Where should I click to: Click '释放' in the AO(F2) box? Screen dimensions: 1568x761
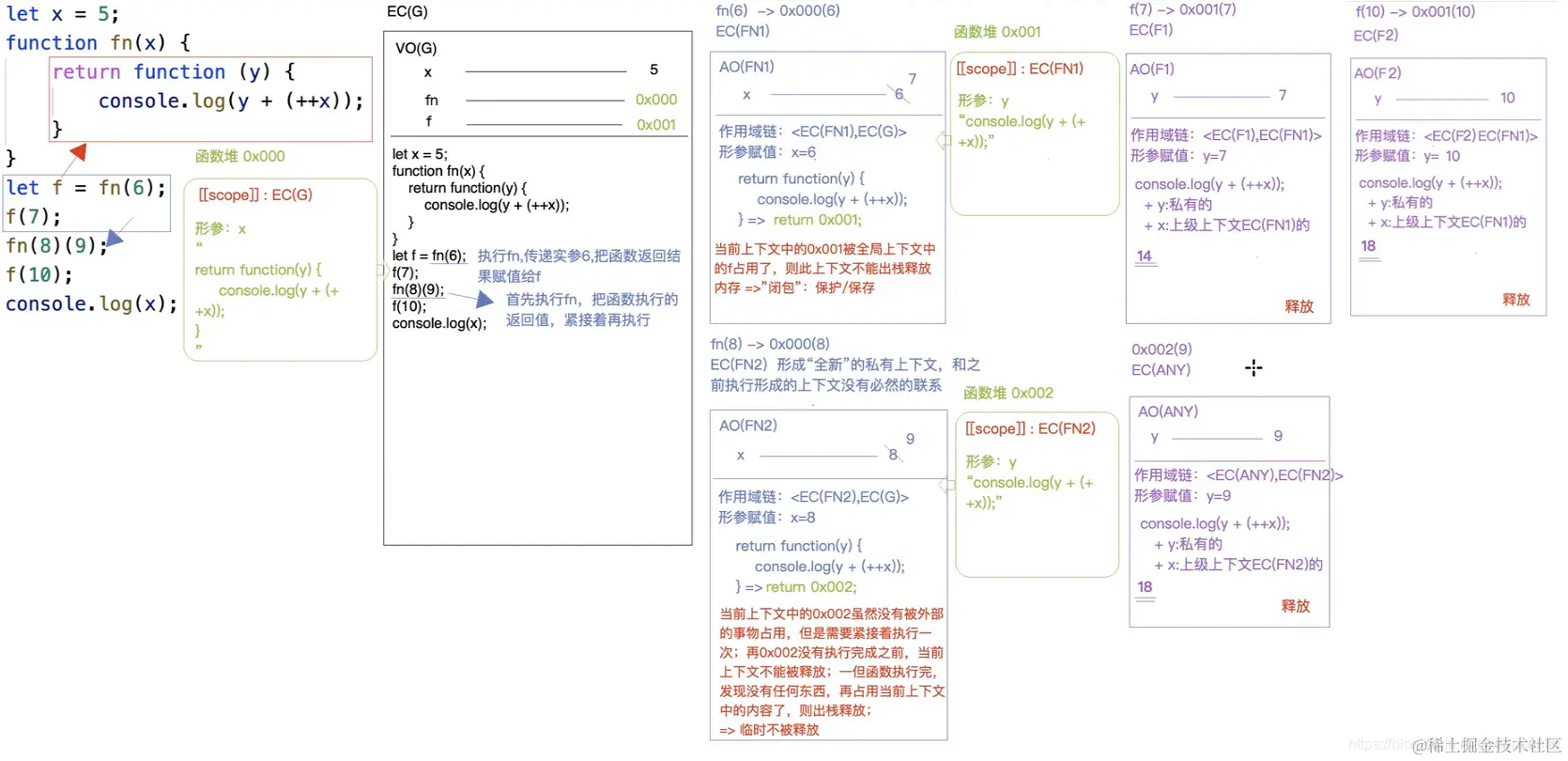coord(1516,300)
